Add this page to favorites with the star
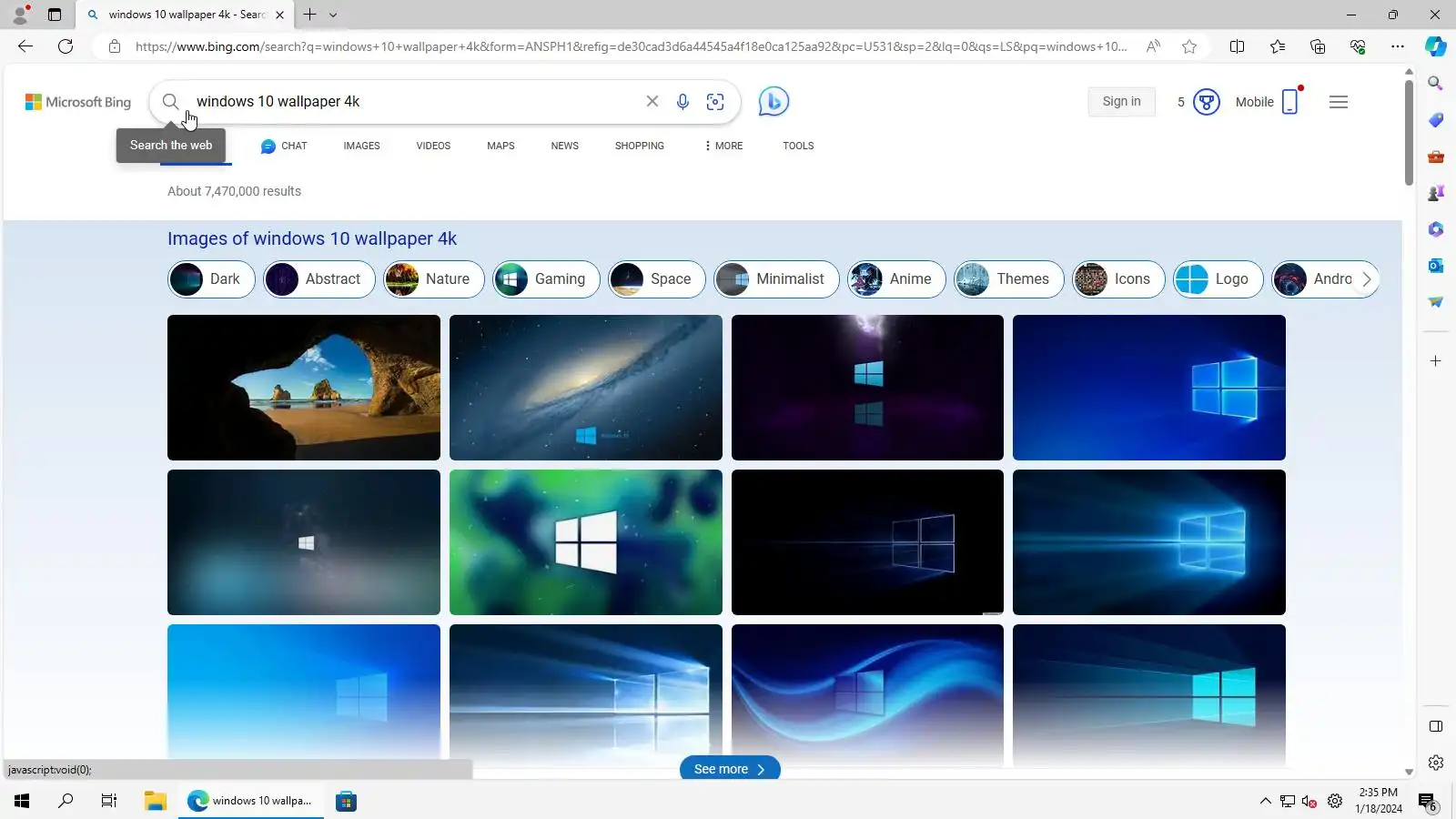 [x=1189, y=46]
